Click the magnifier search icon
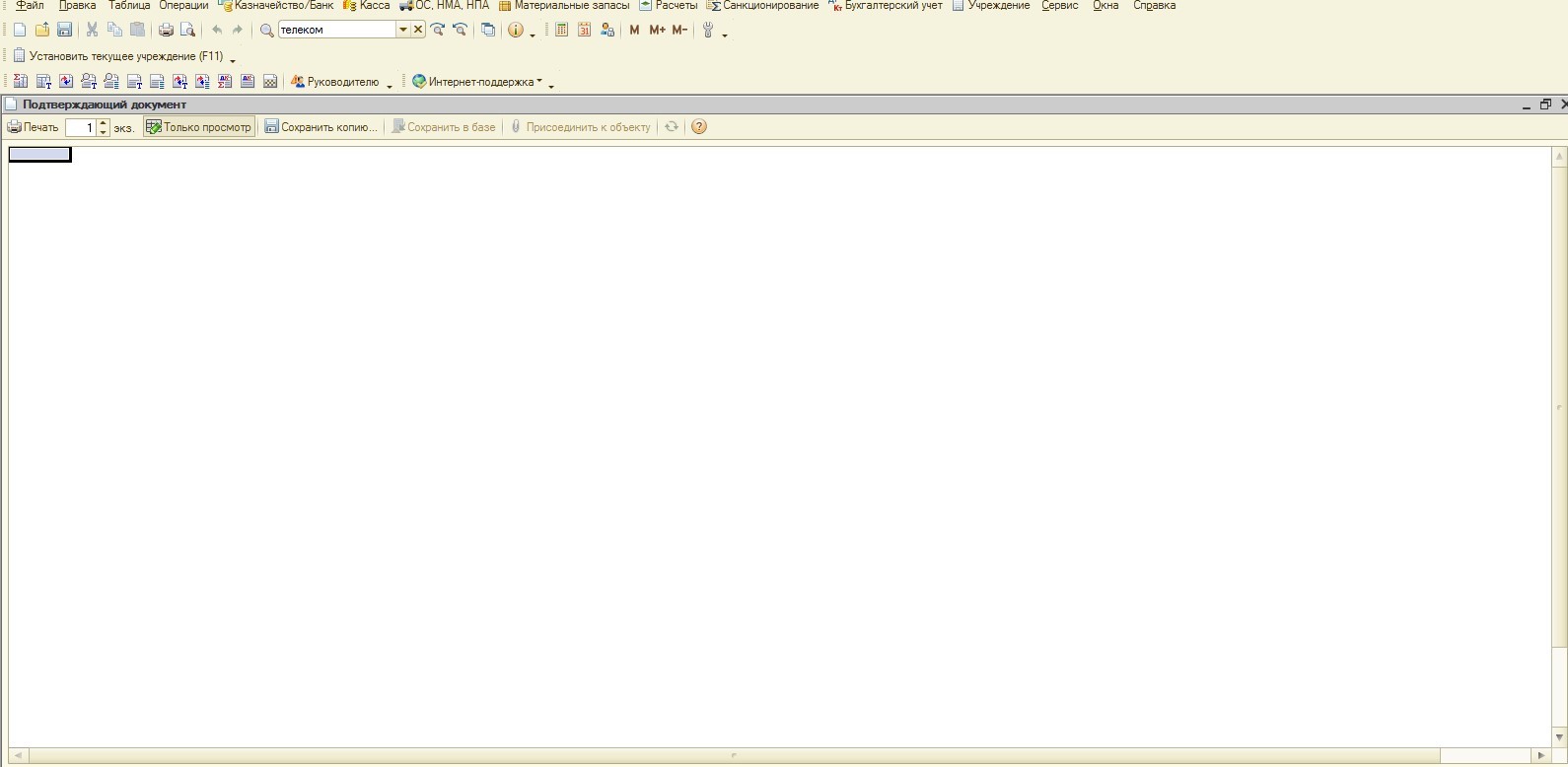1568x767 pixels. tap(266, 31)
